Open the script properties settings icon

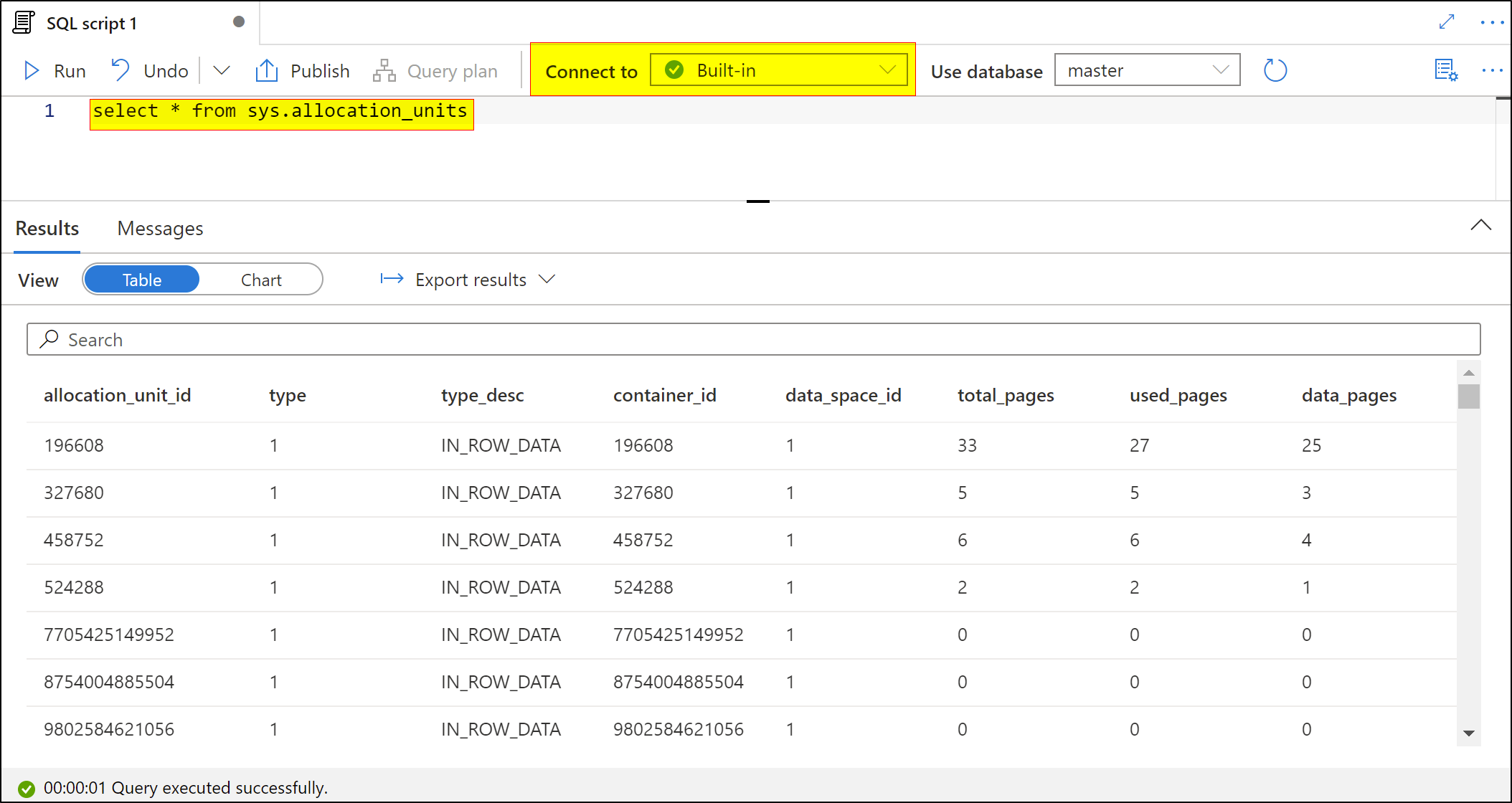pos(1445,70)
